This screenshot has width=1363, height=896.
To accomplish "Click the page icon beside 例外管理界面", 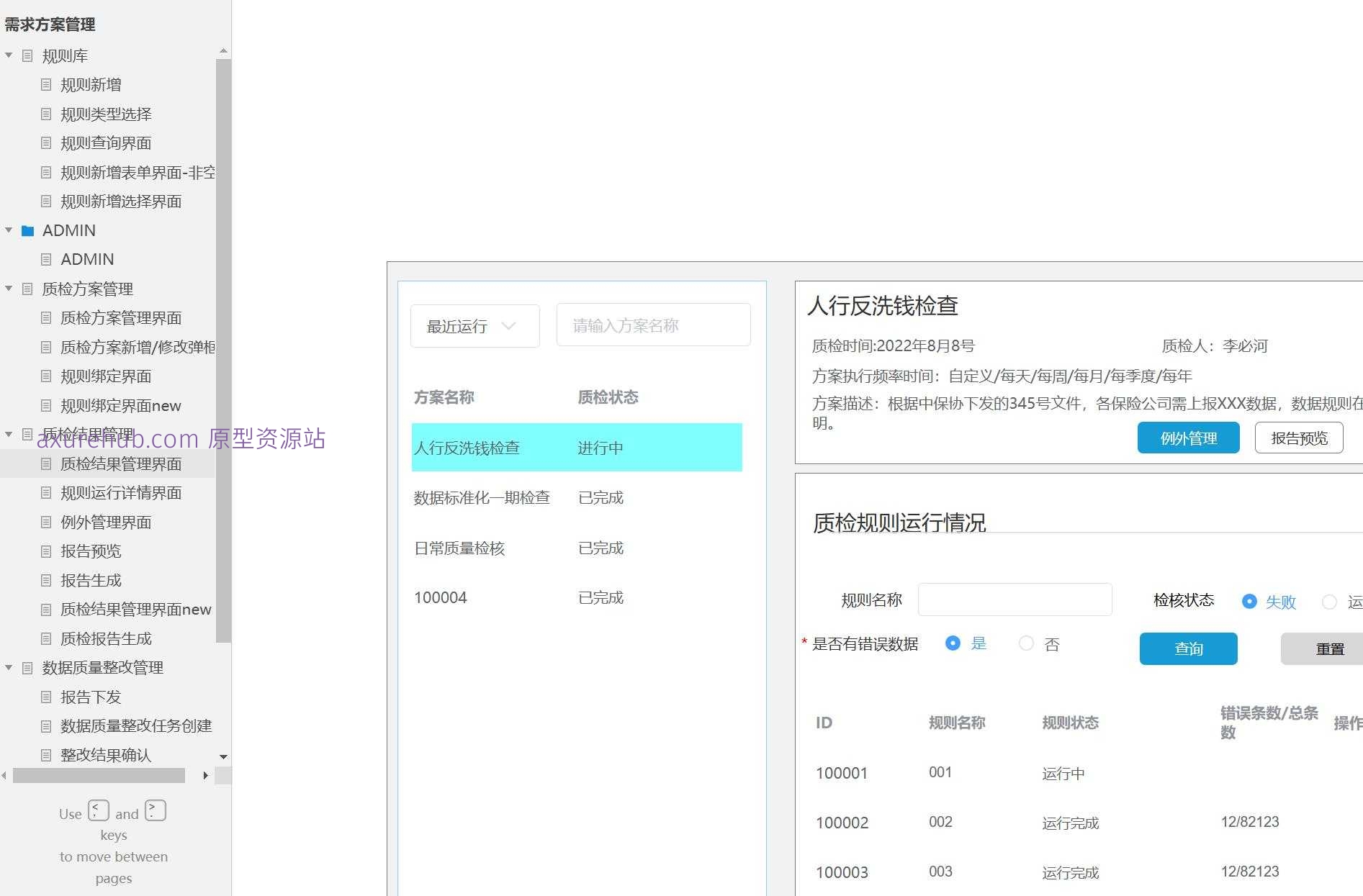I will click(x=45, y=522).
